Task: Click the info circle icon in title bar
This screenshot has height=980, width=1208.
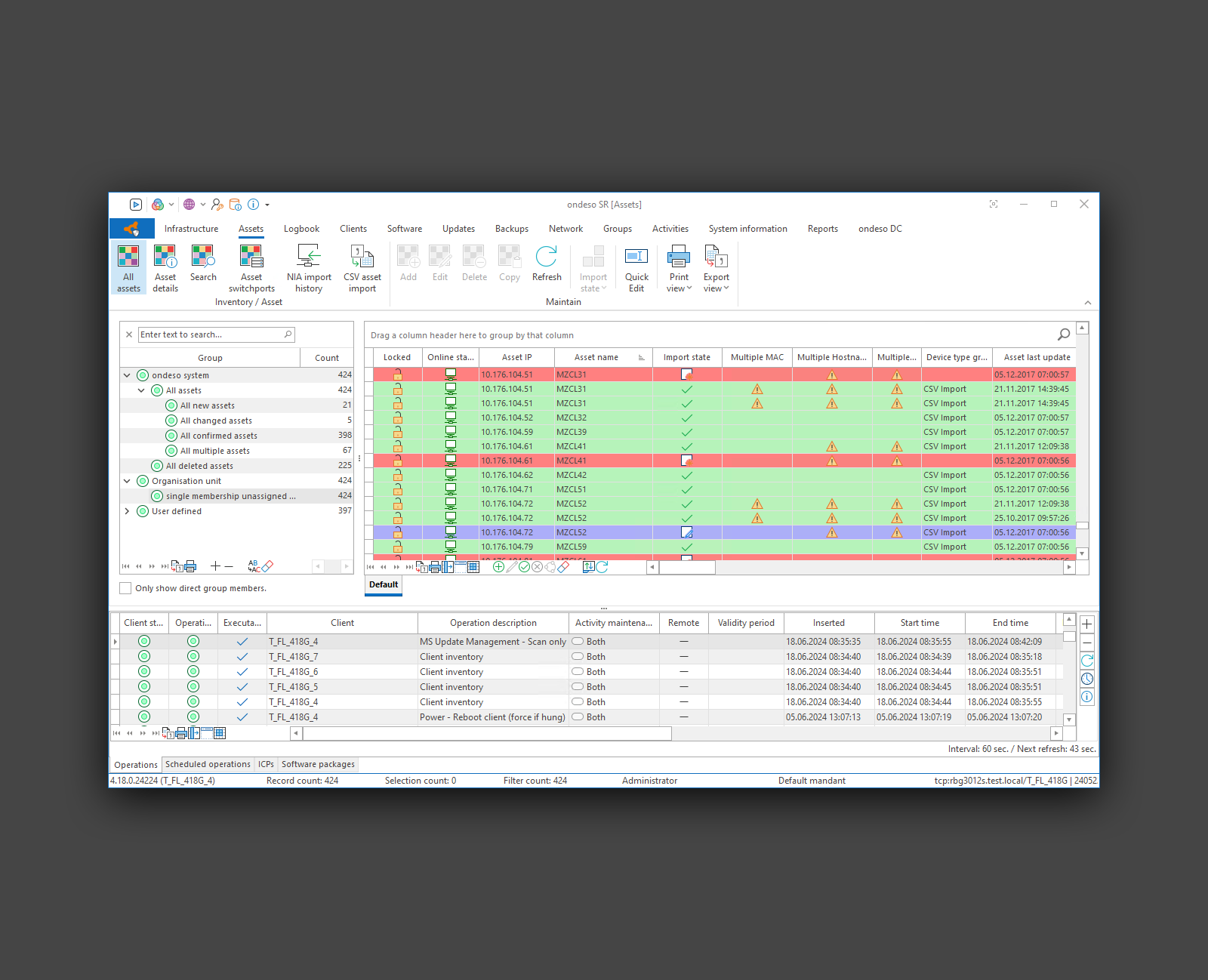Action: pyautogui.click(x=254, y=205)
